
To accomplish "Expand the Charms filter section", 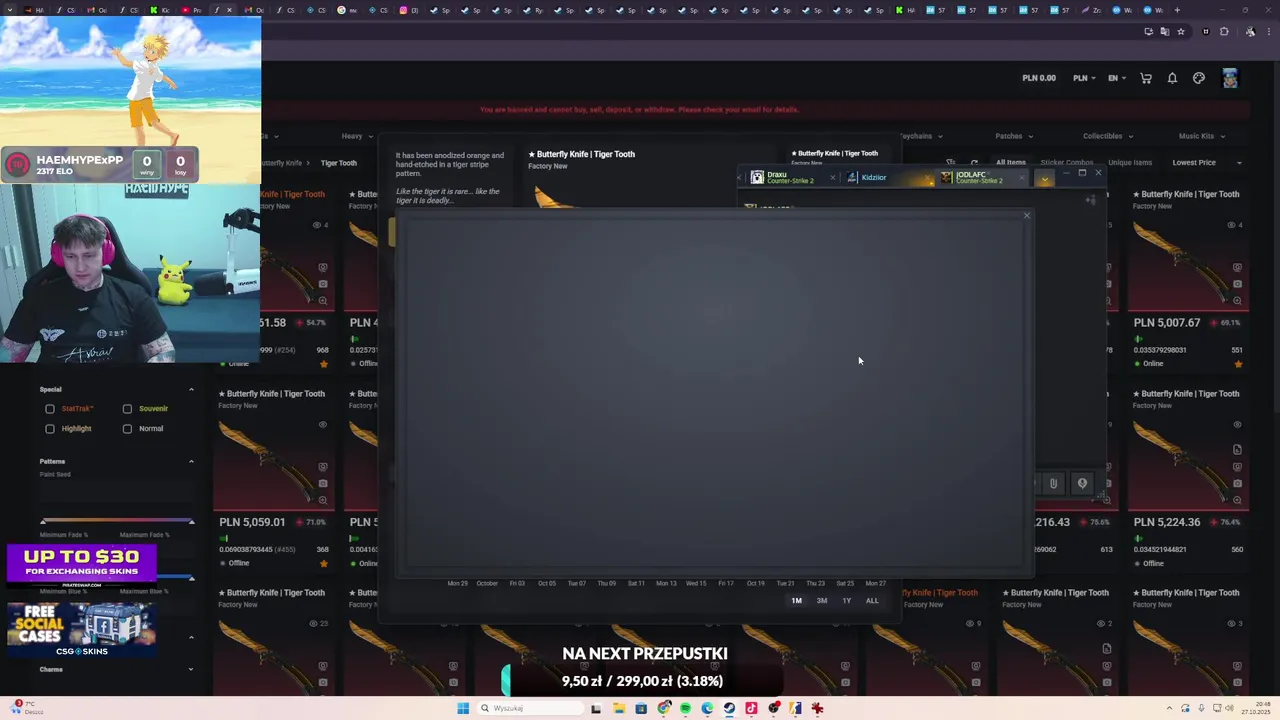I will (191, 669).
